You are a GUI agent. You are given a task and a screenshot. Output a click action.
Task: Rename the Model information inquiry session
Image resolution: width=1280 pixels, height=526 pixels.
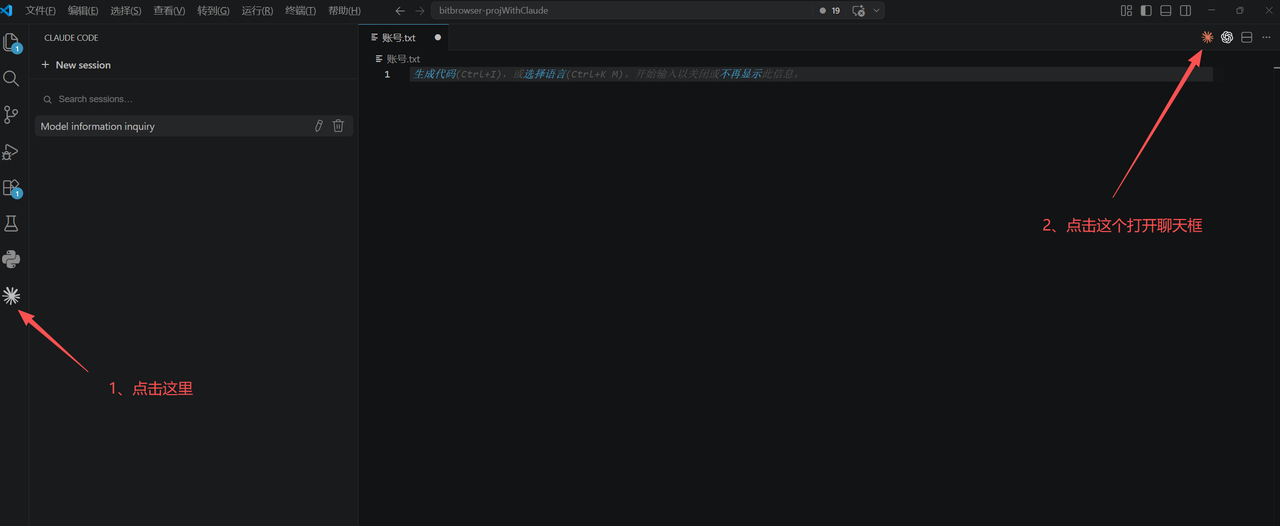[x=319, y=126]
